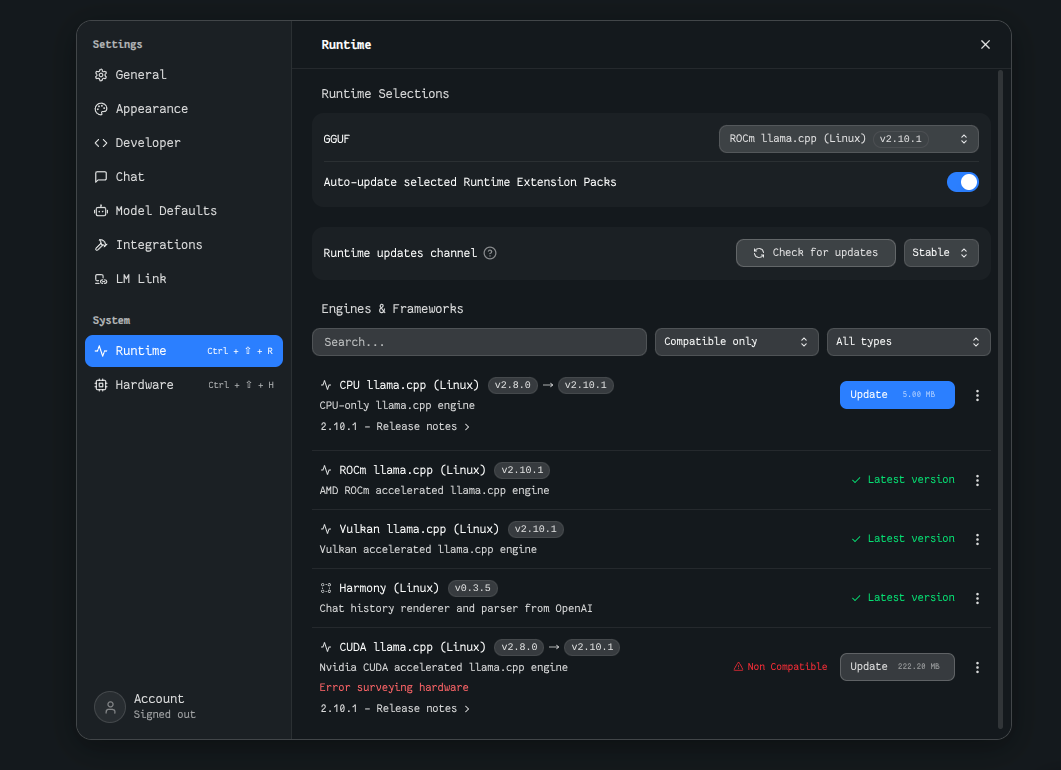Toggle auto-update for Runtime Extension Packs
1061x770 pixels.
point(962,182)
